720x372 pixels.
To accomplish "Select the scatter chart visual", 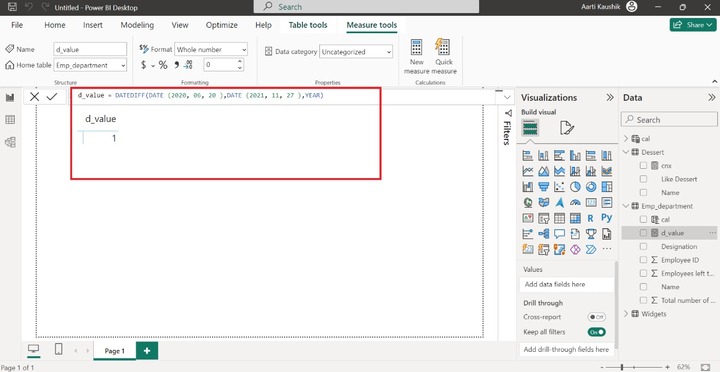I will point(559,187).
